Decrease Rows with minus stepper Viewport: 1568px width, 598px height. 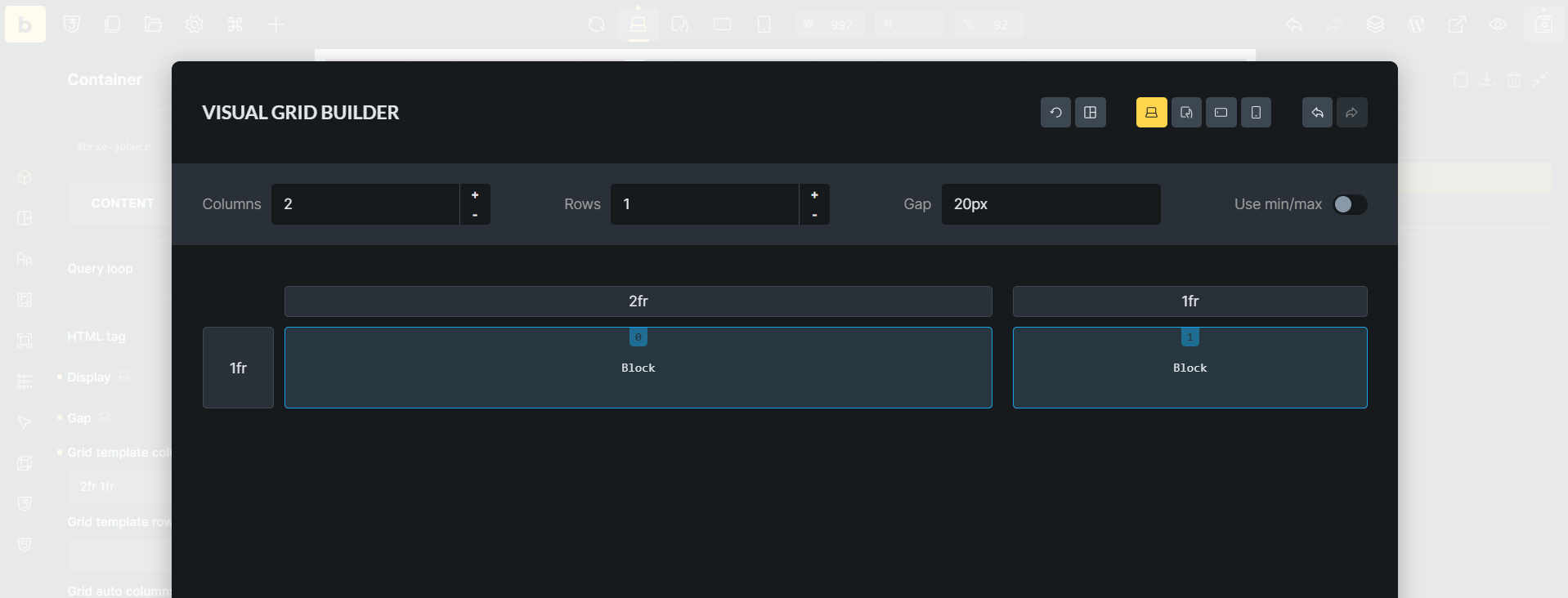[814, 215]
